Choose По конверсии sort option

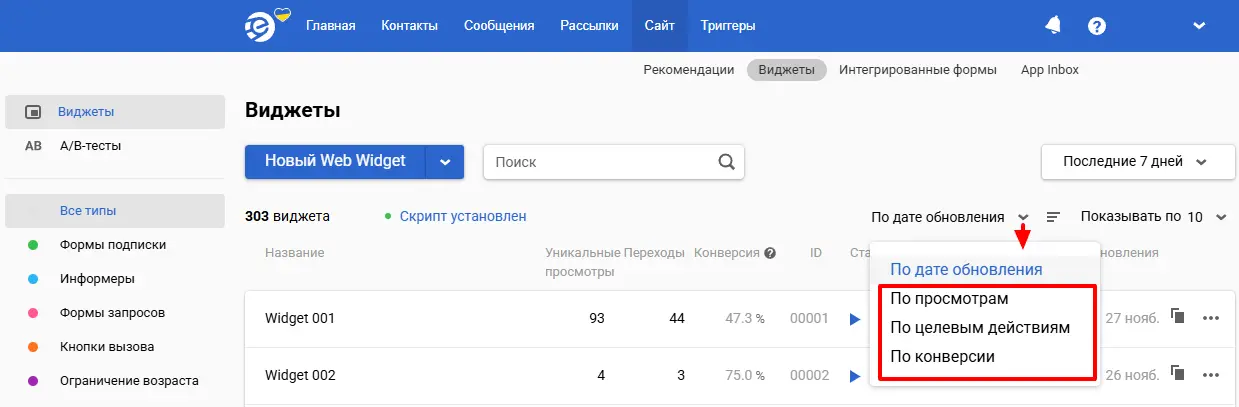[942, 357]
